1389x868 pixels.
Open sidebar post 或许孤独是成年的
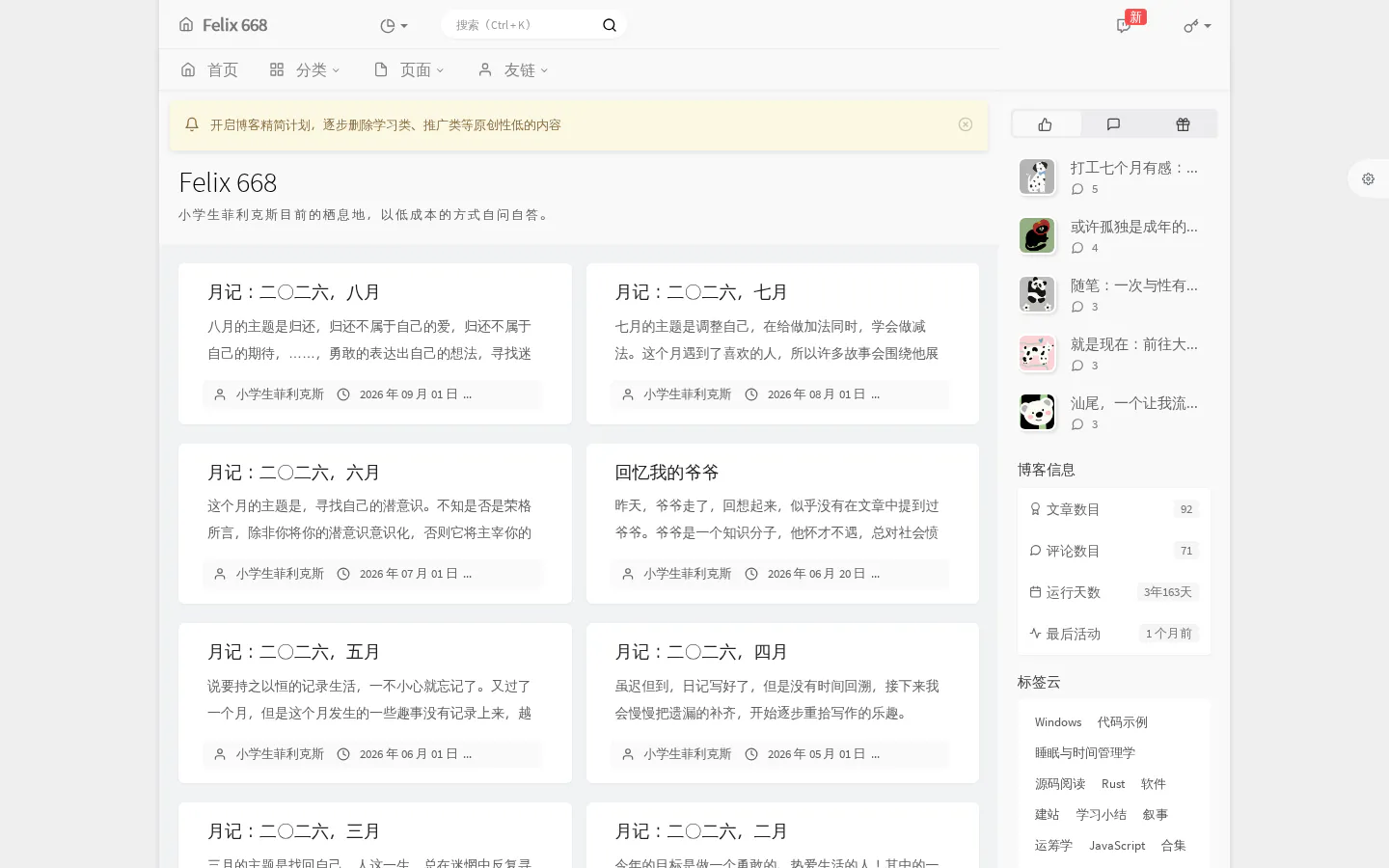click(1134, 227)
